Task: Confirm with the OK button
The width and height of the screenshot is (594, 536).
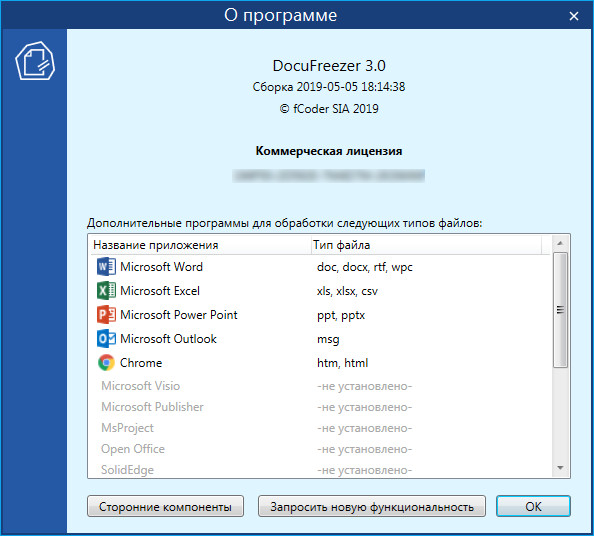Action: pyautogui.click(x=533, y=506)
